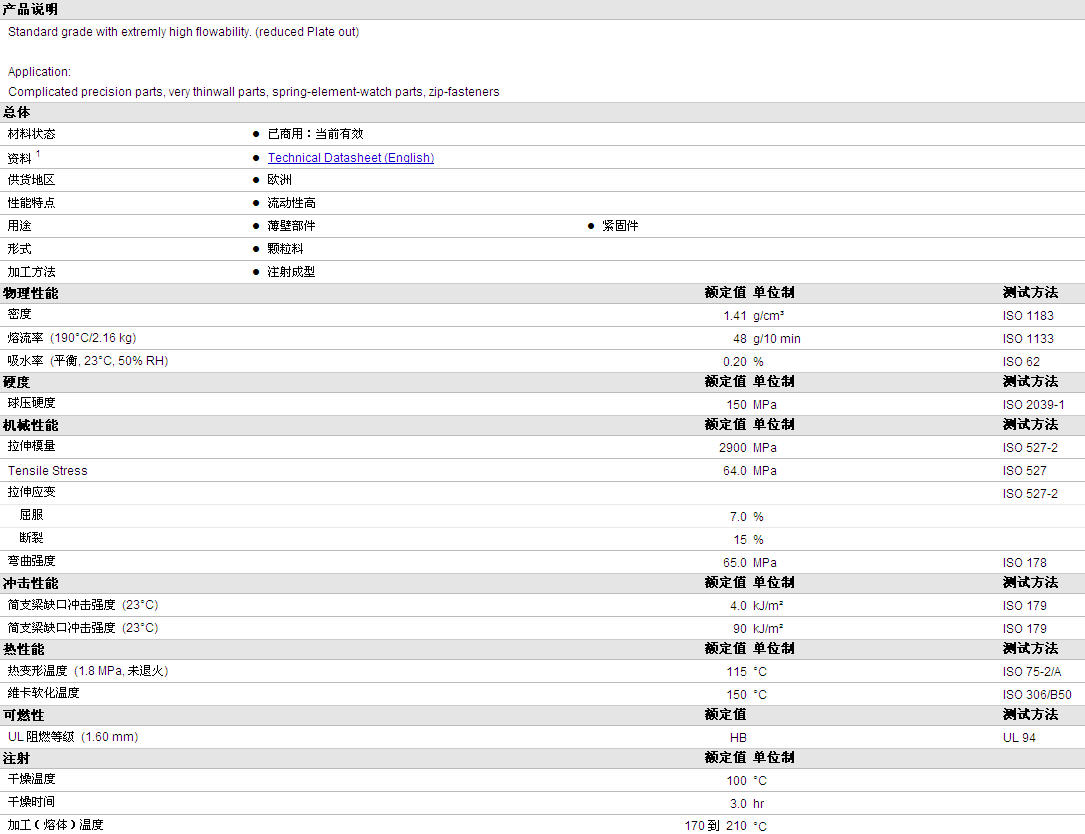This screenshot has width=1085, height=834.
Task: Select the 注射 section header
Action: 17,758
